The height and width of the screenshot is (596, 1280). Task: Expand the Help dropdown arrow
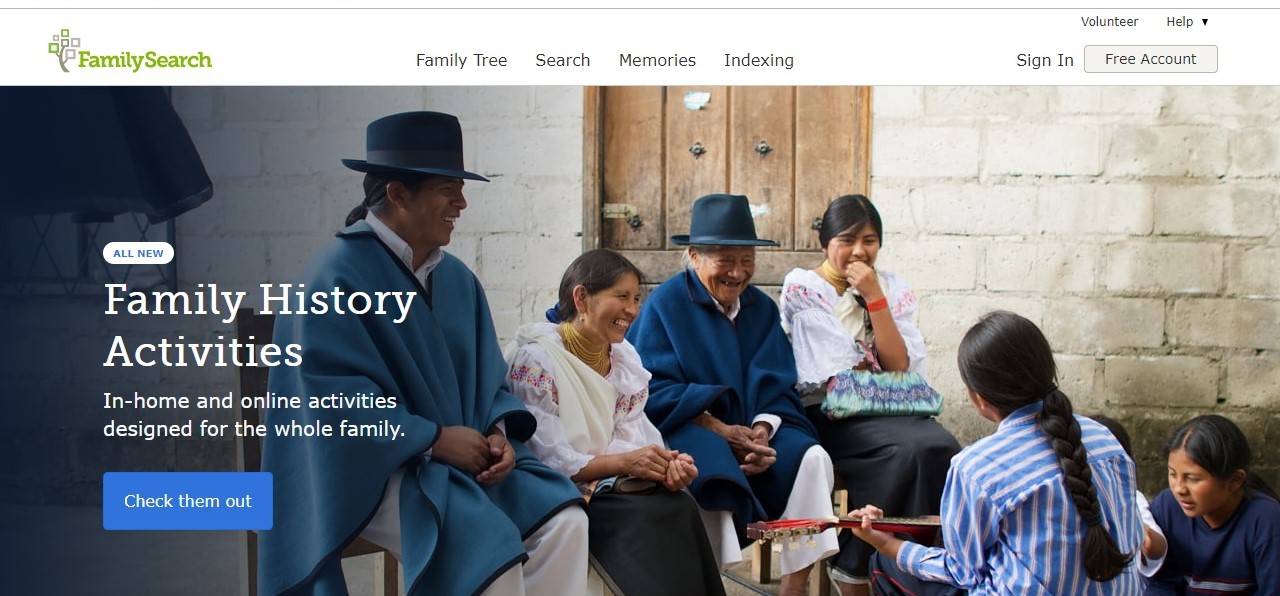pyautogui.click(x=1205, y=22)
